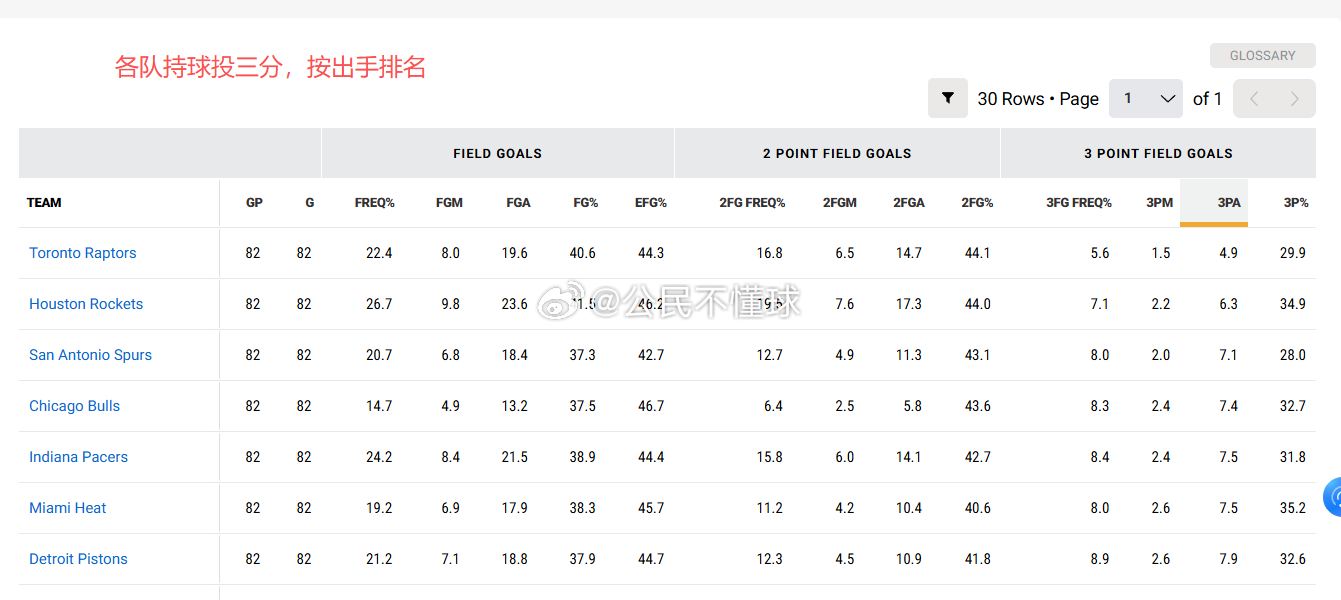
Task: Select Detroit Pistons EFG% value 44.7
Action: click(x=650, y=559)
